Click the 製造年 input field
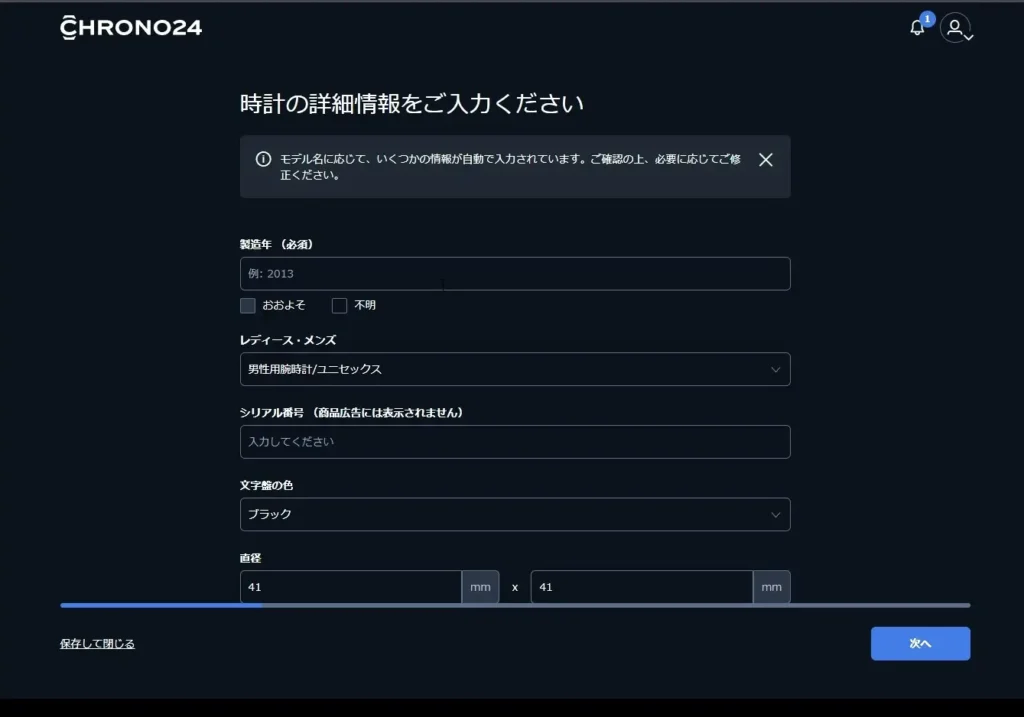 coord(515,274)
